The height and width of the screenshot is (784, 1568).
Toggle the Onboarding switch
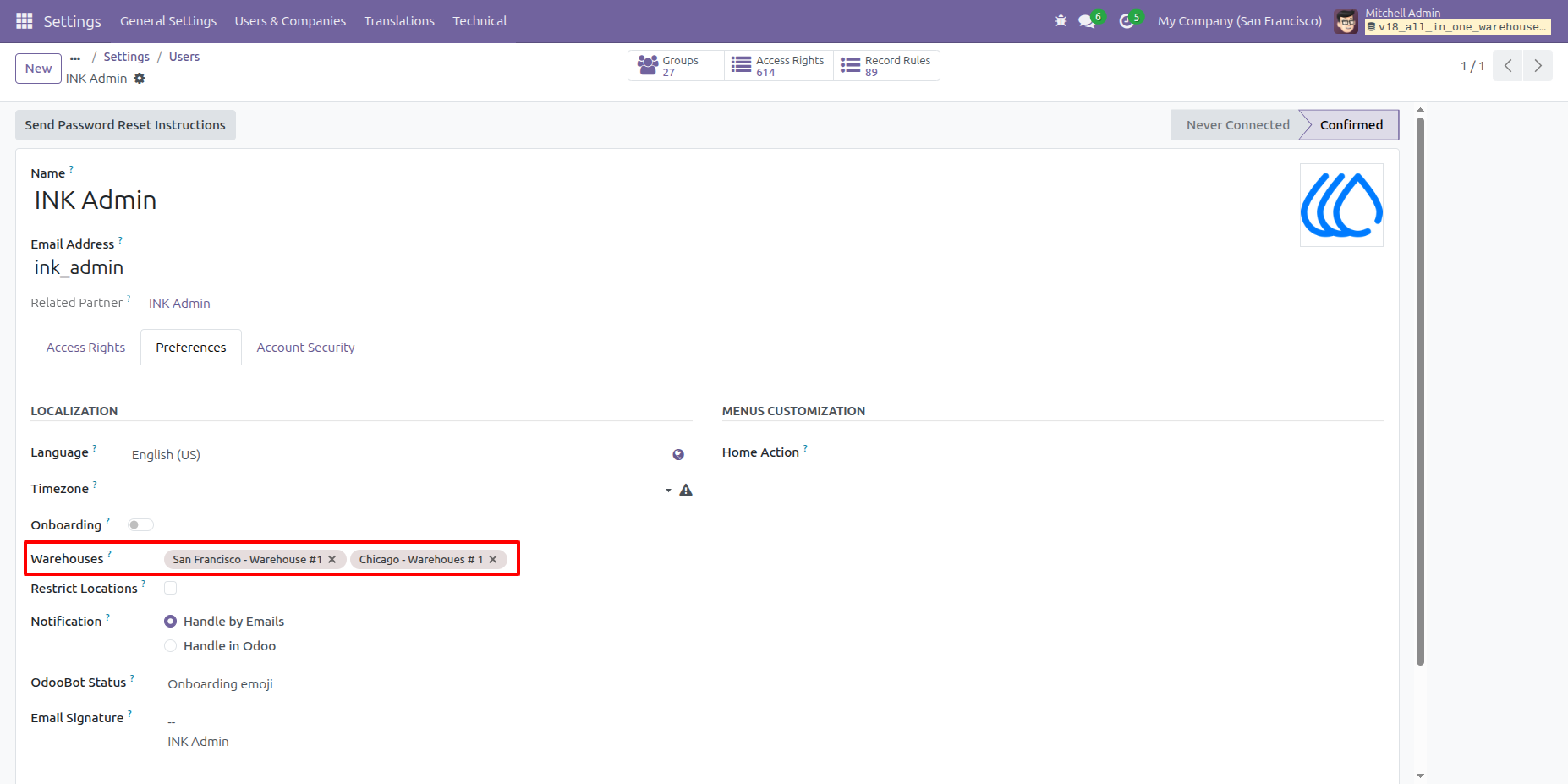(140, 525)
